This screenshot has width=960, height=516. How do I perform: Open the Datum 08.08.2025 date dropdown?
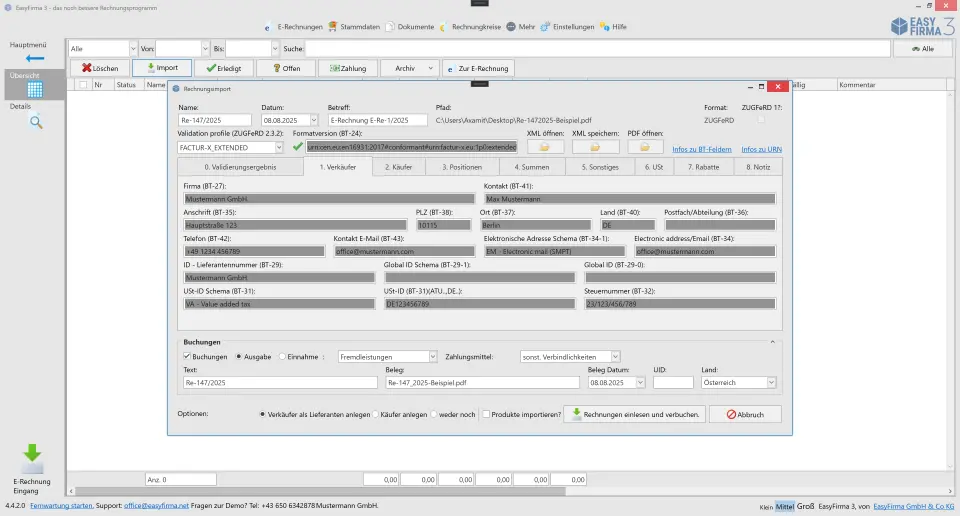(x=313, y=120)
